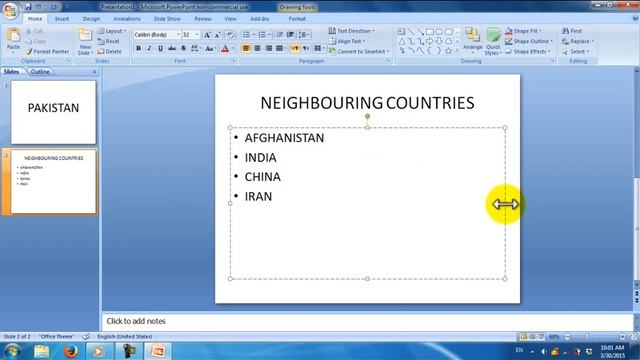Screen dimensions: 640x360
Task: Open the Layout dropdown
Action: (x=111, y=31)
